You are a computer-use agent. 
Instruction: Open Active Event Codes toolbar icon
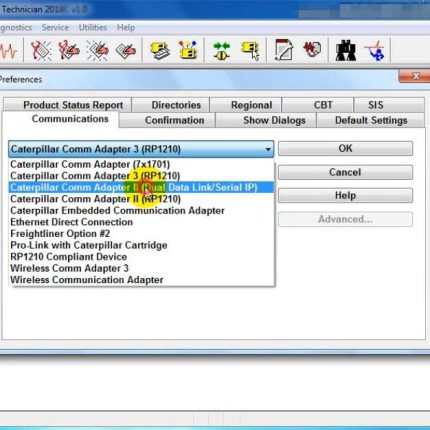point(97,50)
